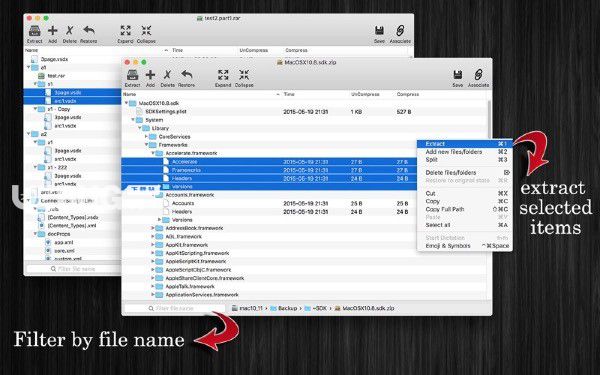Click the ~SDK folder in path bar
600x375 pixels.
coord(315,308)
